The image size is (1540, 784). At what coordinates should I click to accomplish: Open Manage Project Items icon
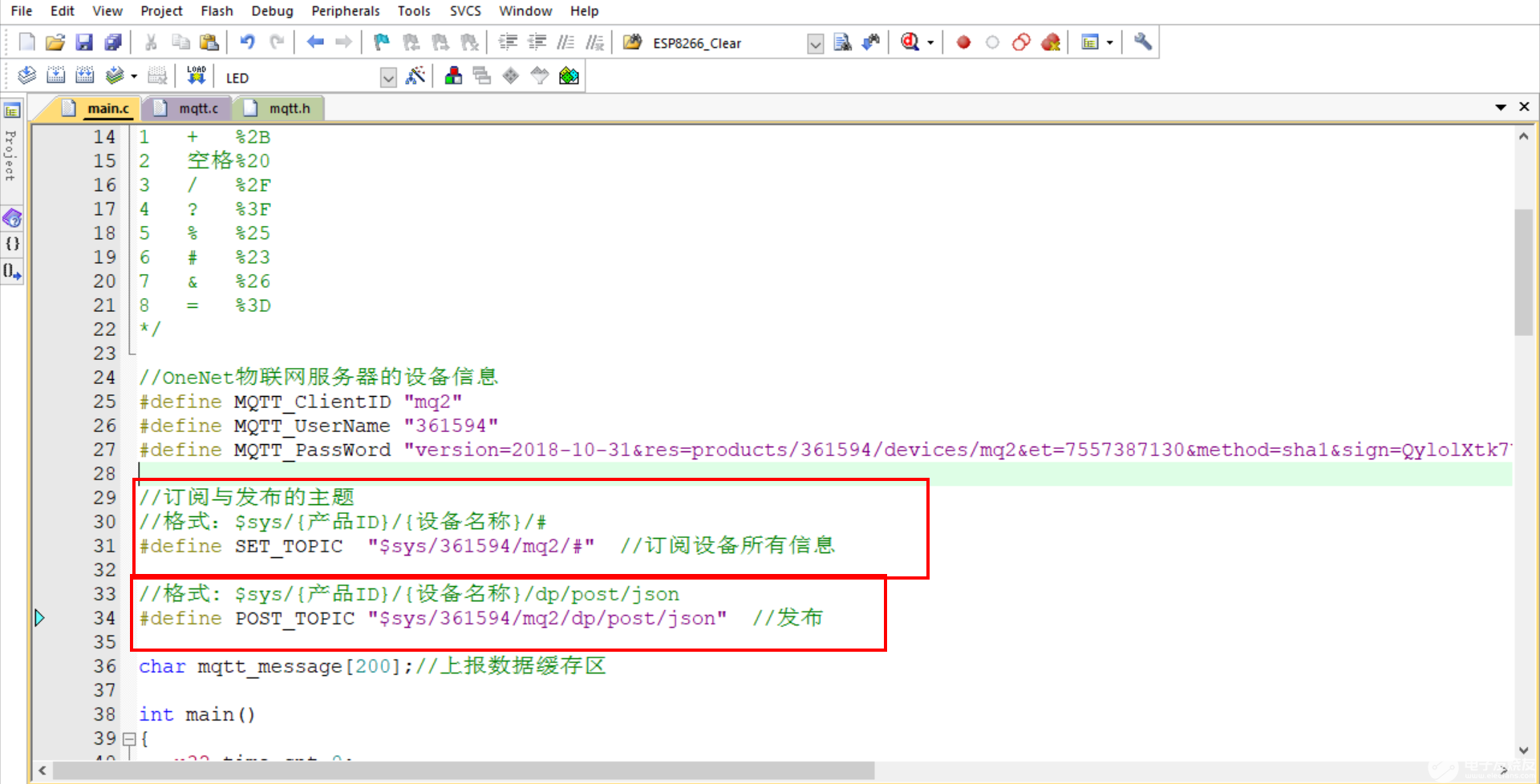coord(453,76)
